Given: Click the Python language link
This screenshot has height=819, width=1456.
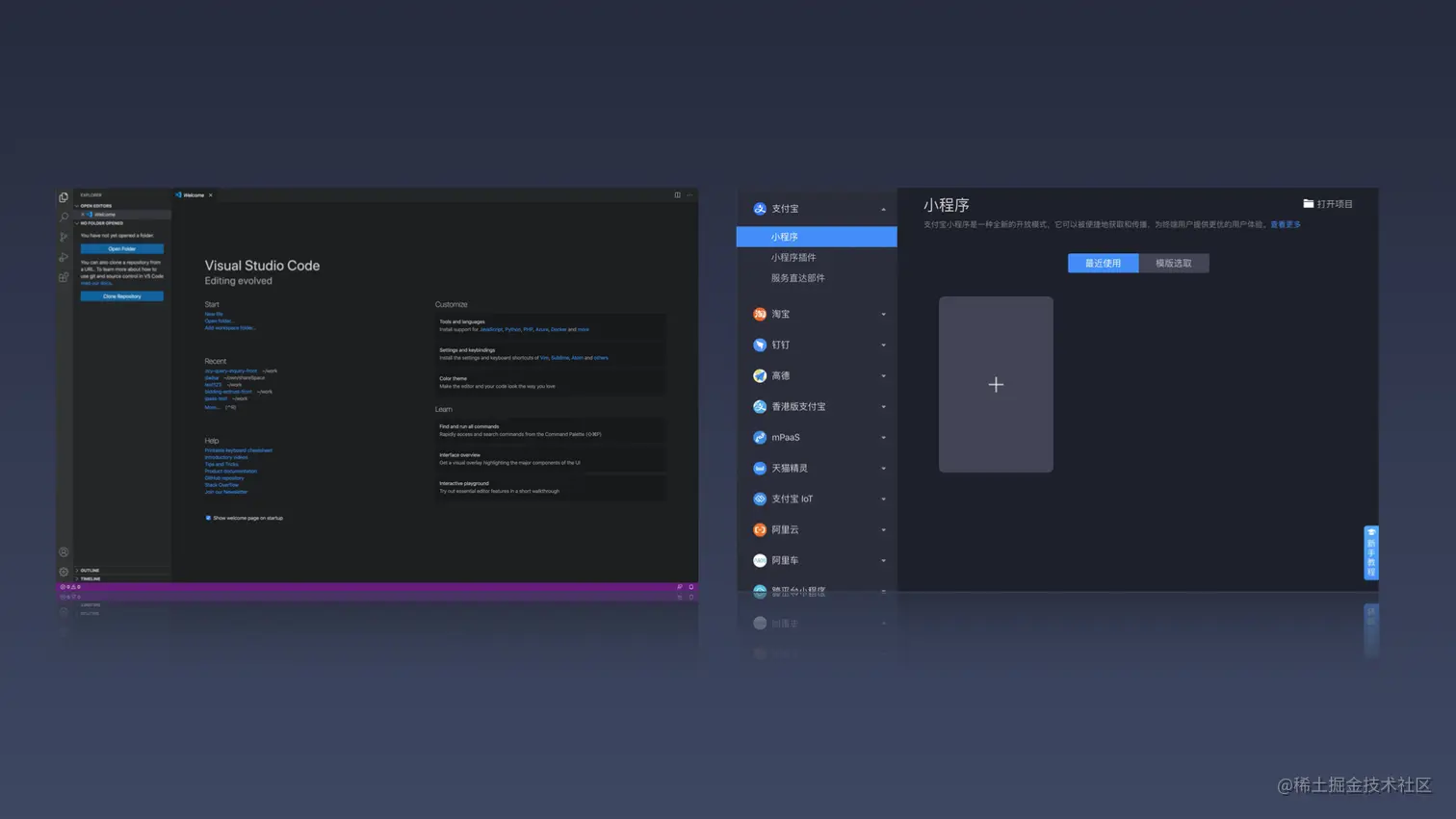Looking at the screenshot, I should 512,329.
